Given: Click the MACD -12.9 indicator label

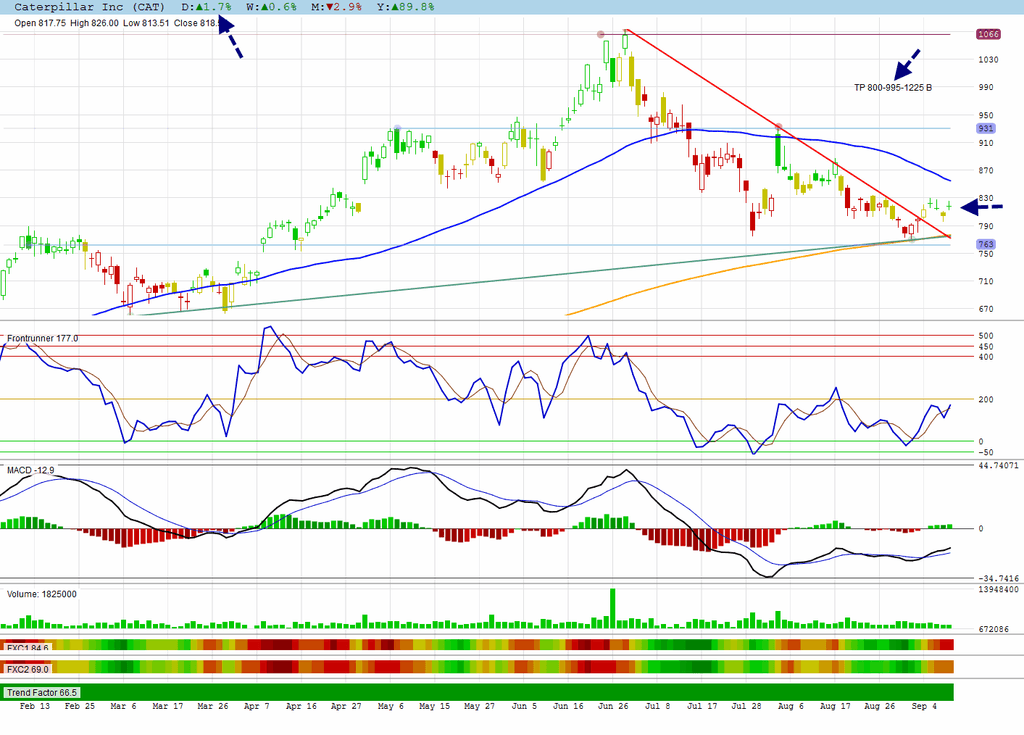Looking at the screenshot, I should click(30, 470).
